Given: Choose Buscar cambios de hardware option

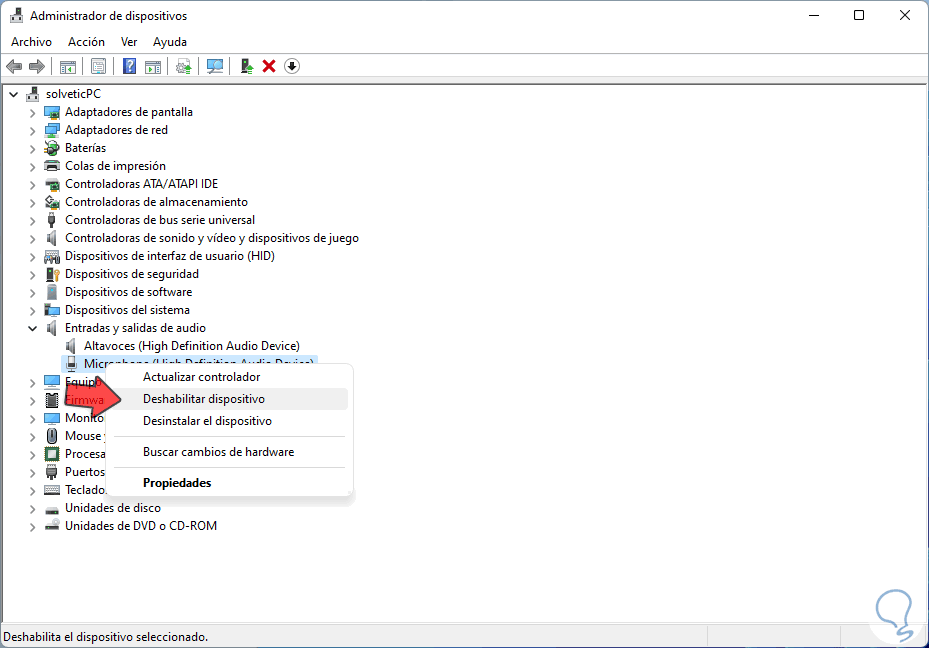Looking at the screenshot, I should pos(230,452).
